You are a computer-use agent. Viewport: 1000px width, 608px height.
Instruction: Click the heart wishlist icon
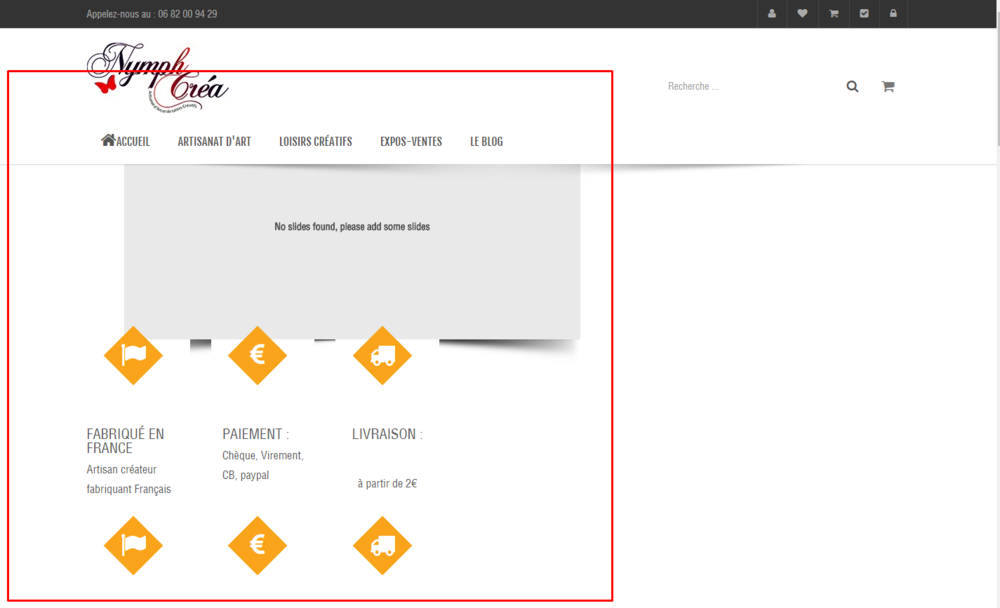(802, 13)
